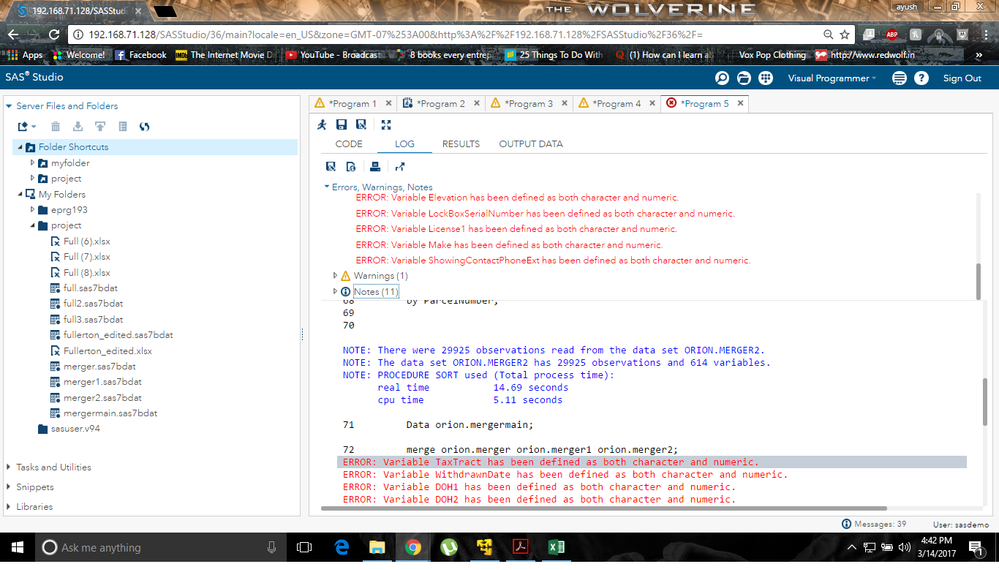Screen dimensions: 999x570
Task: Click the Elevation error link in the summary
Action: click(x=517, y=197)
